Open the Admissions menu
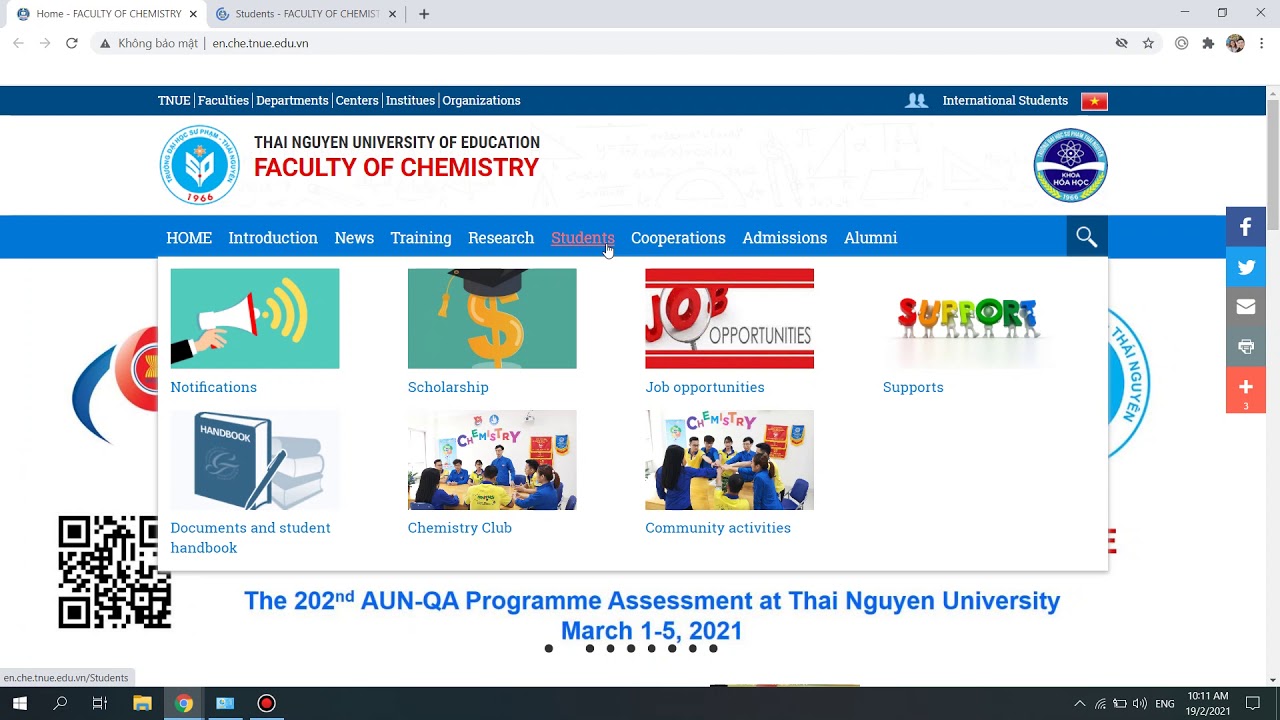The image size is (1280, 720). pos(784,238)
